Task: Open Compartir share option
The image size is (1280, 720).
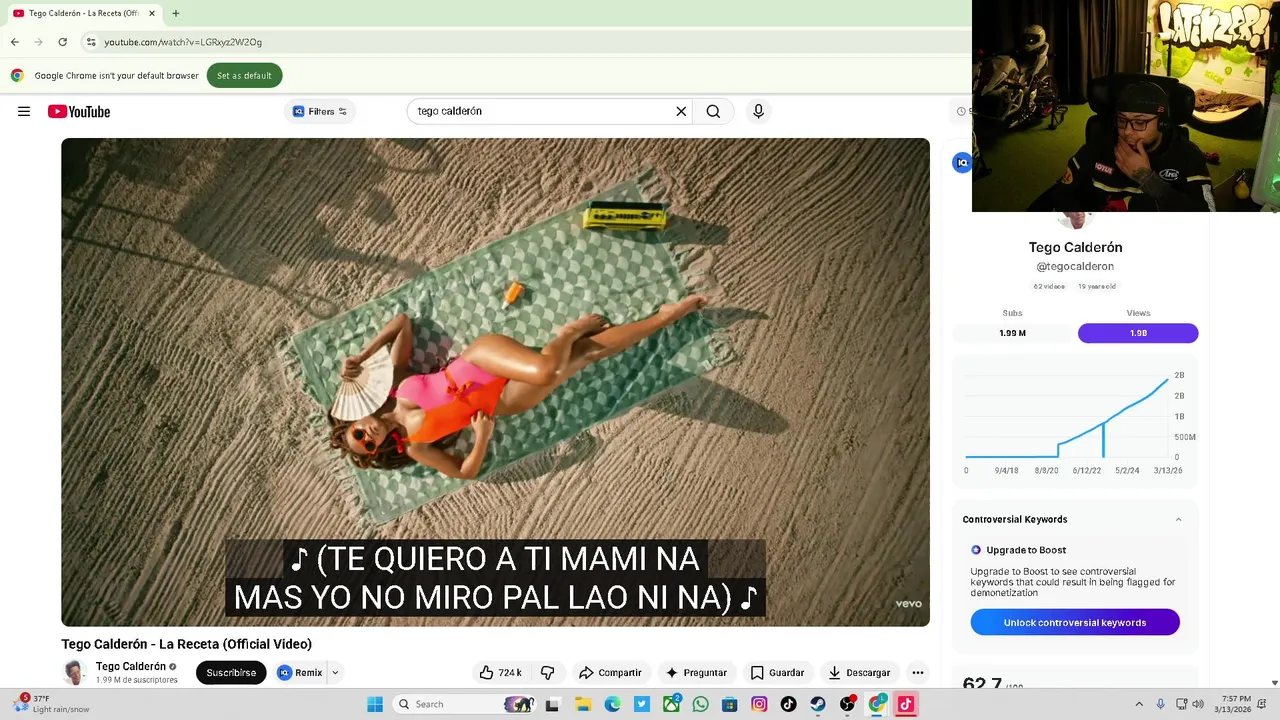Action: tap(610, 673)
